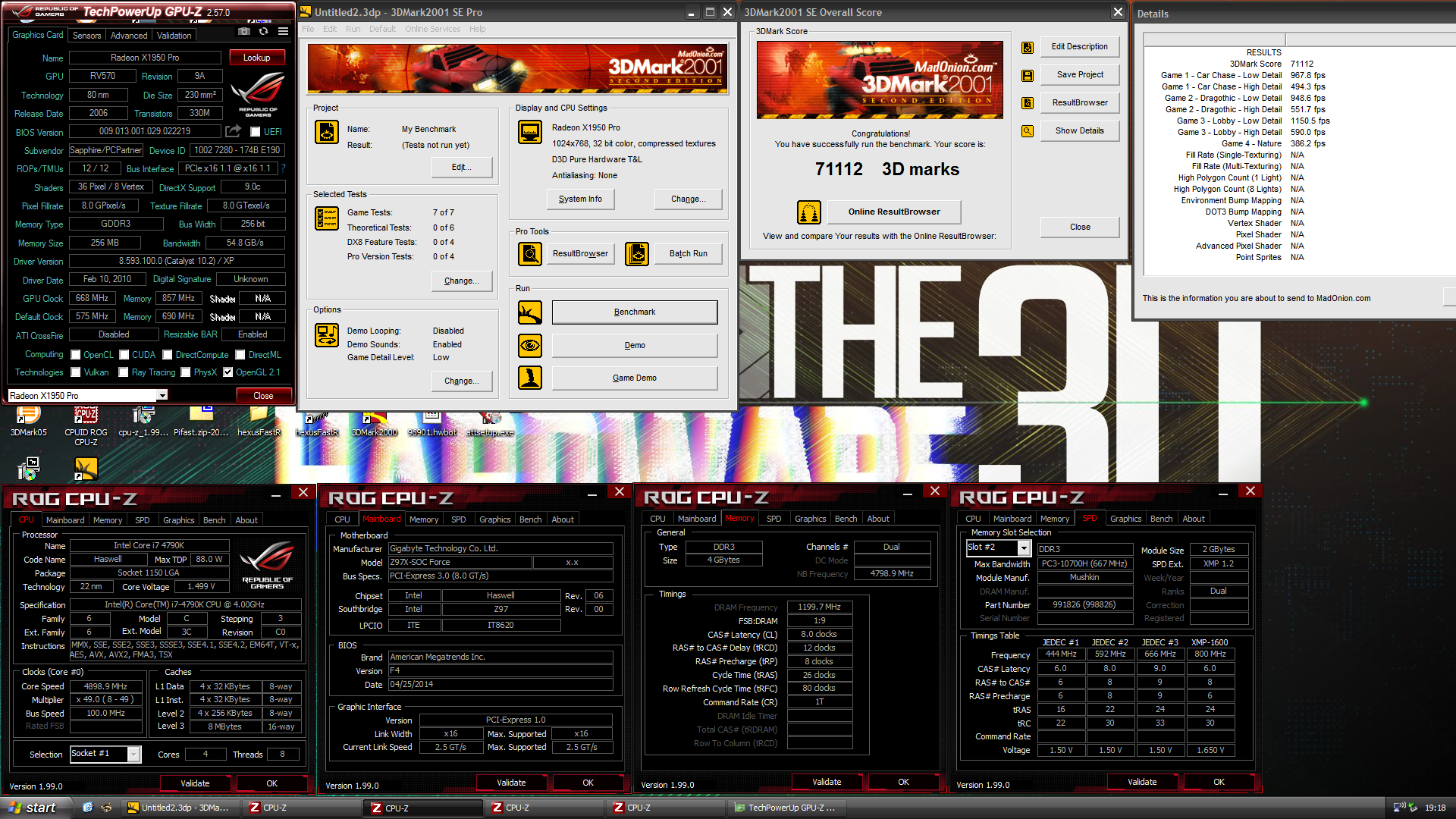Click the Game Demo icon
The width and height of the screenshot is (1456, 819).
pyautogui.click(x=530, y=378)
